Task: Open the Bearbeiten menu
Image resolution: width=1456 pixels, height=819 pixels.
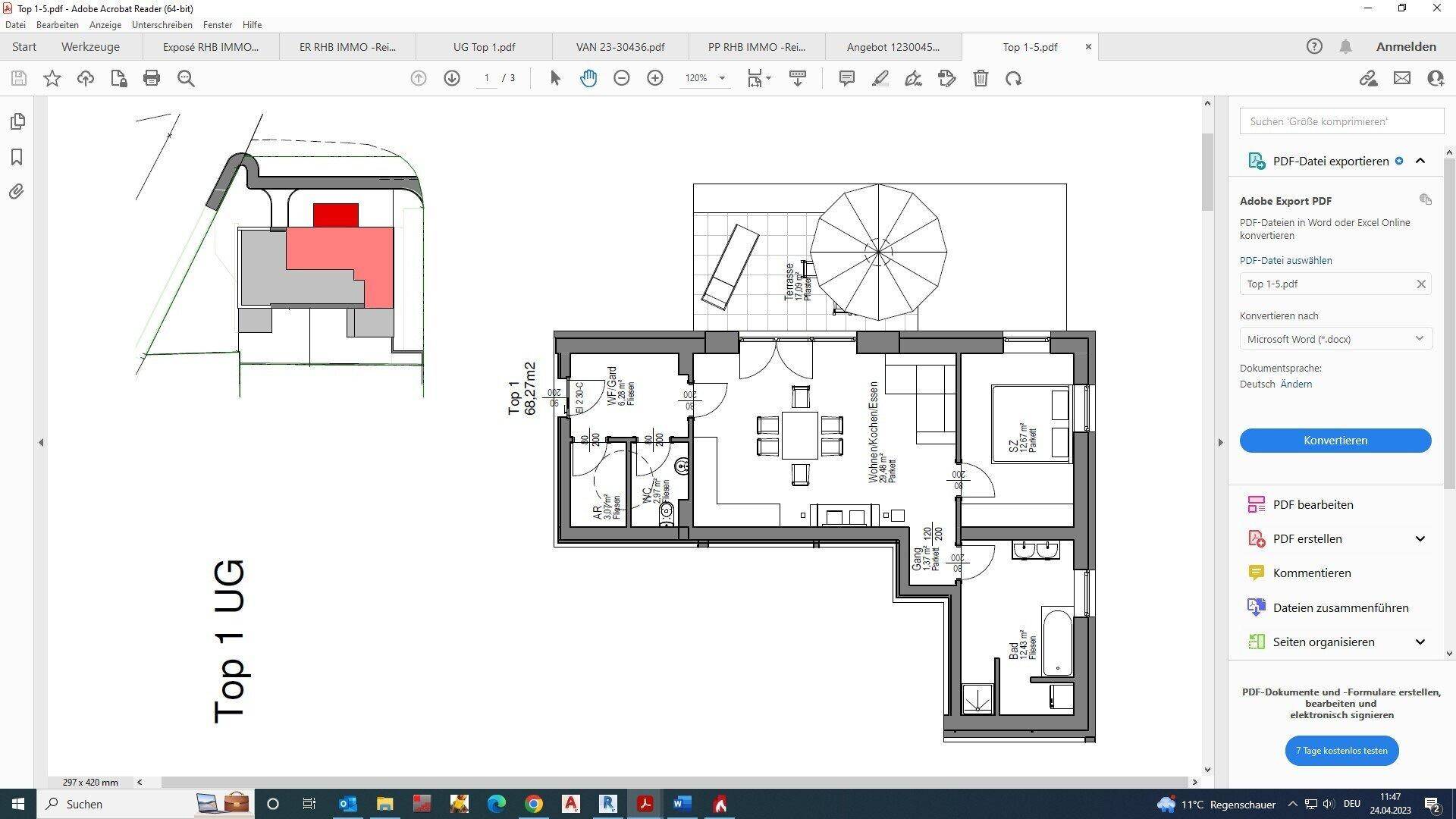Action: point(57,25)
